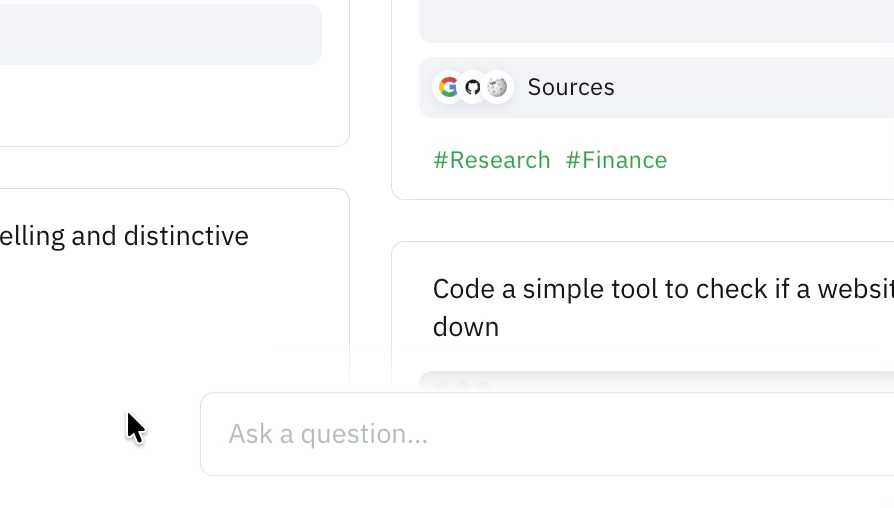Click the Google icon in Sources
Screen dimensions: 894x508
pyautogui.click(x=448, y=87)
